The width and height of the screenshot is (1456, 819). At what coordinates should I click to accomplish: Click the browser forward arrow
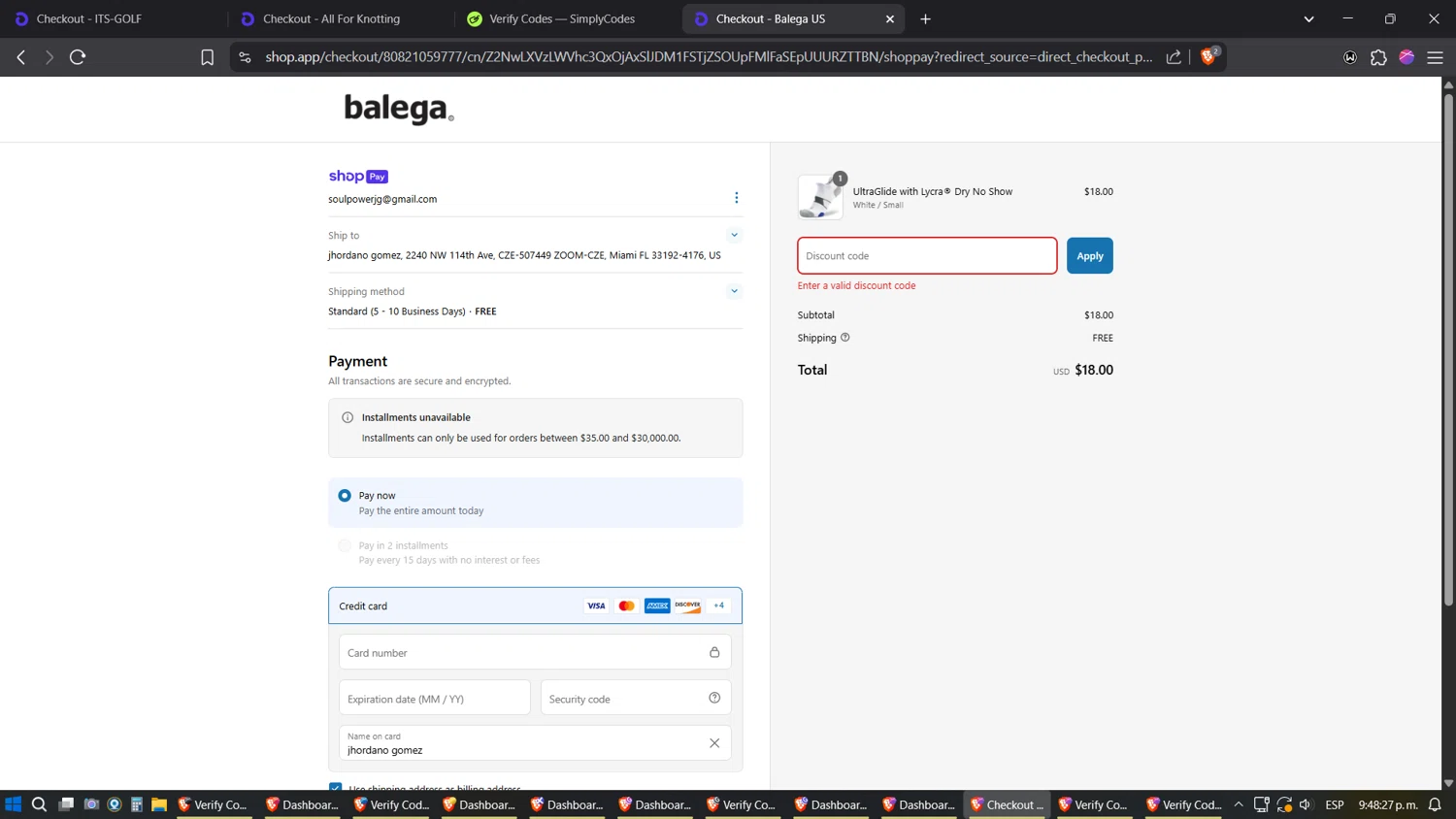pyautogui.click(x=50, y=57)
